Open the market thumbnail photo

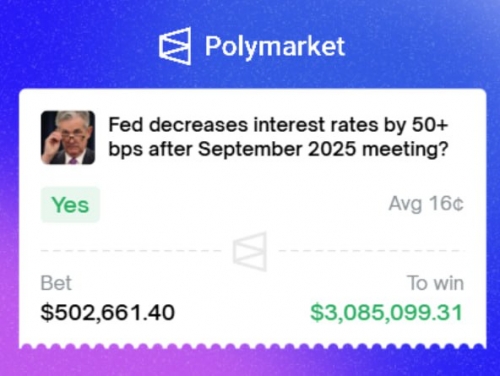[x=68, y=137]
